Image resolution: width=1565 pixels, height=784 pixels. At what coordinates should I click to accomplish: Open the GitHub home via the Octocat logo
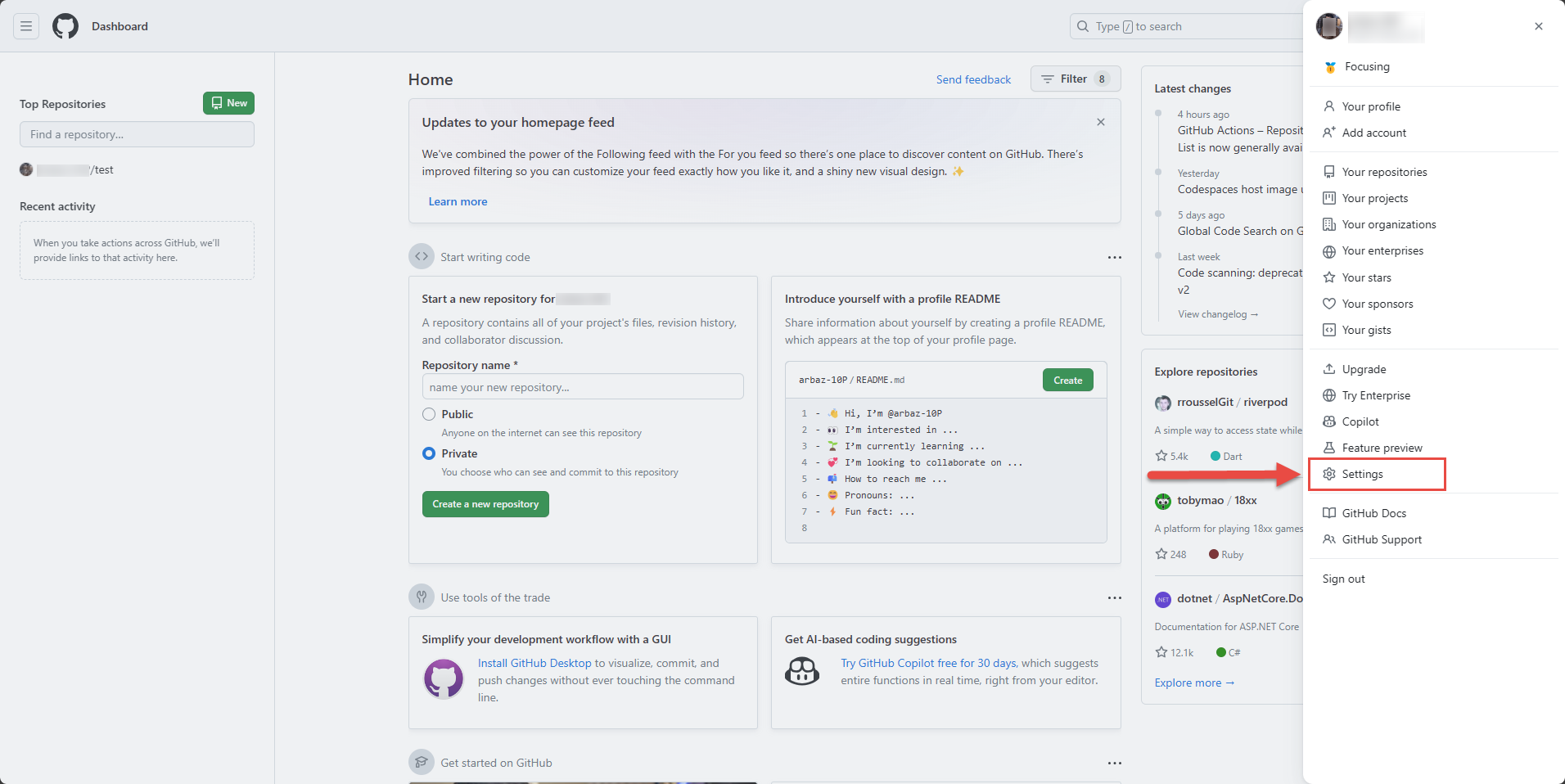tap(65, 25)
